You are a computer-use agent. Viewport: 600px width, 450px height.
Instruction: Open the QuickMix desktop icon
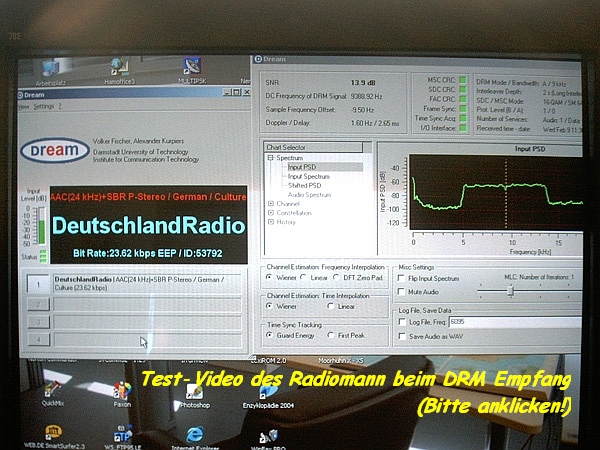(x=52, y=392)
